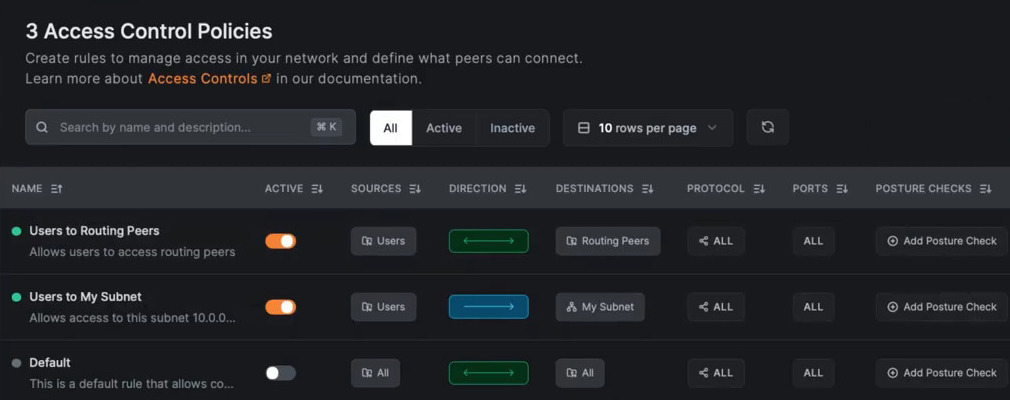Click green status dot of Users to Routing Peers
This screenshot has height=400, width=1010.
(17, 231)
